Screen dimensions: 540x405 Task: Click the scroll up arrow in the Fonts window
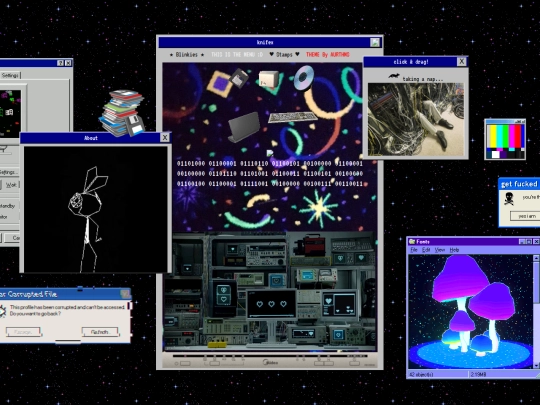click(x=536, y=258)
